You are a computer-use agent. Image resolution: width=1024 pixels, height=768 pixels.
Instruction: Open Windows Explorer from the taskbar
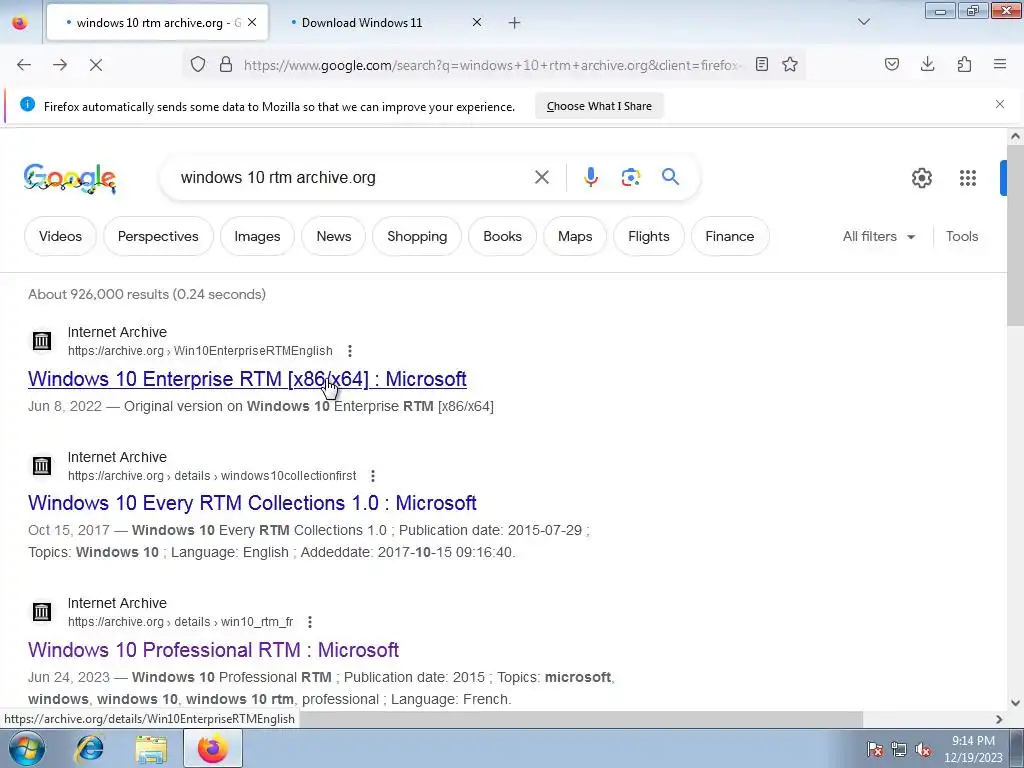(152, 748)
